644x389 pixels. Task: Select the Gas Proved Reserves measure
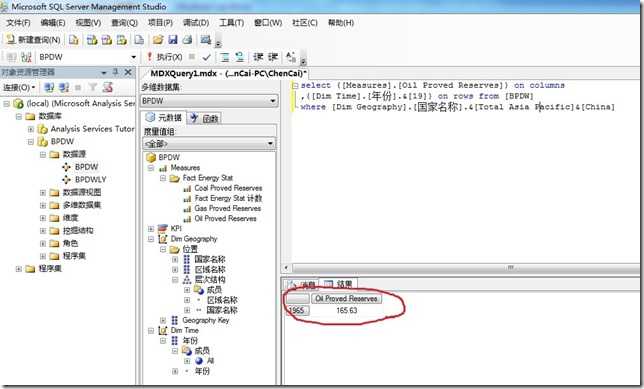(x=228, y=208)
